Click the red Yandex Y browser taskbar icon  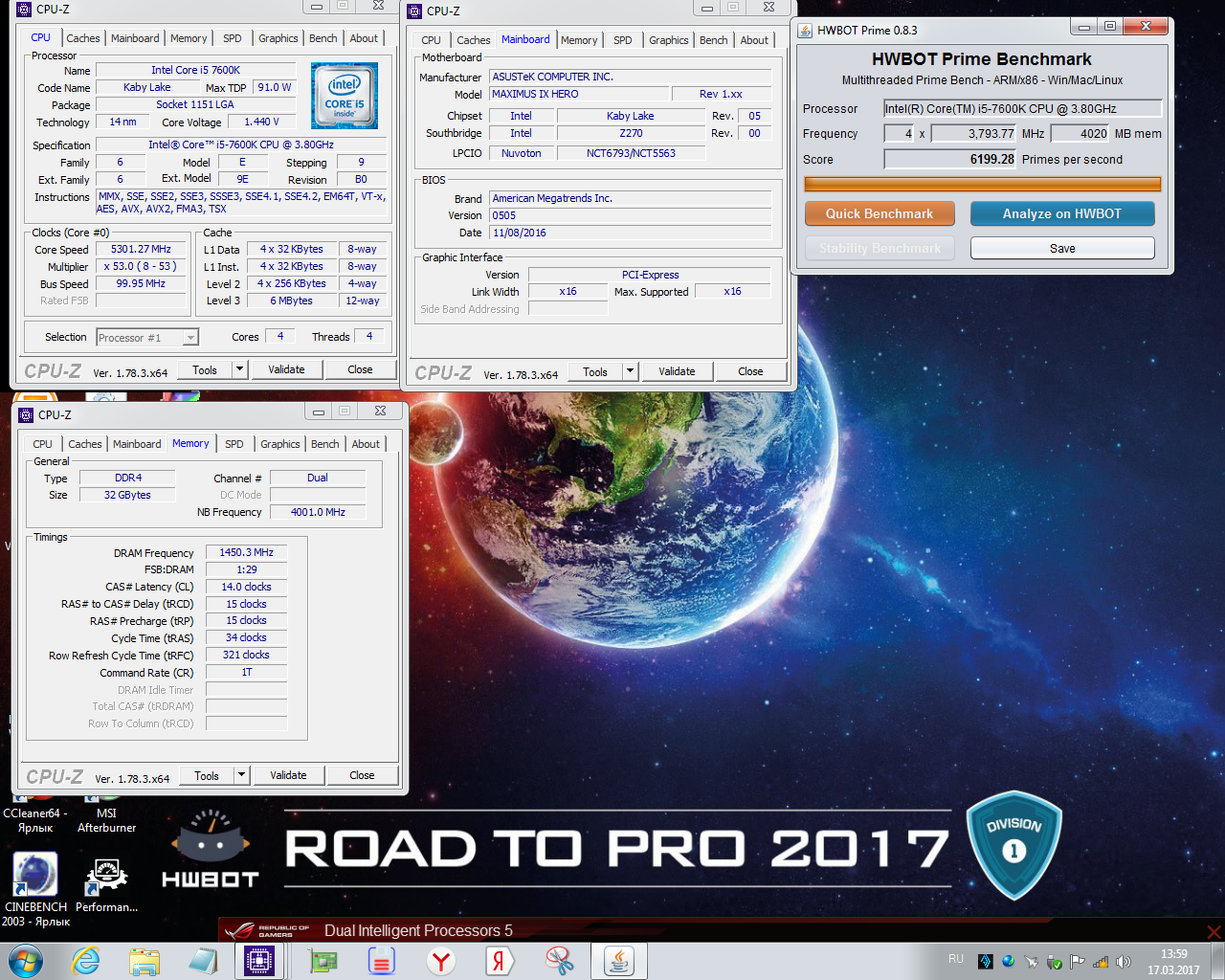click(440, 961)
